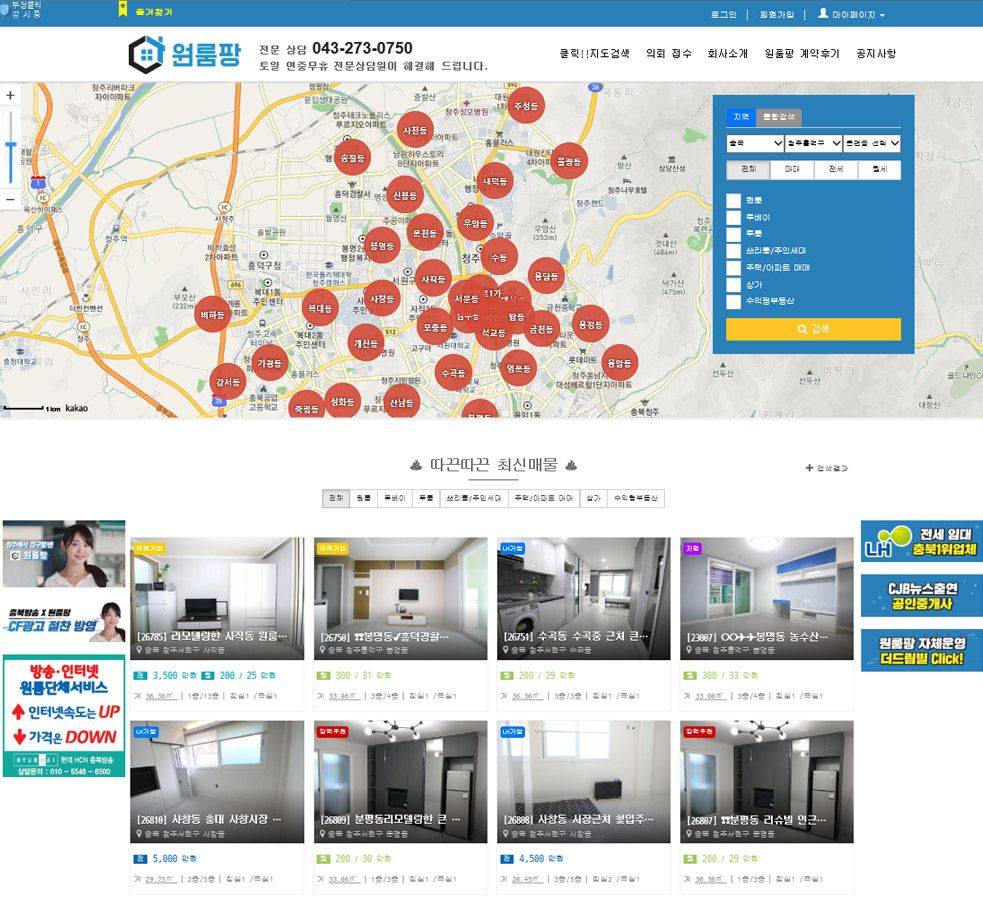This screenshot has height=900, width=983.
Task: Switch to the 통합검색 tab
Action: point(777,117)
